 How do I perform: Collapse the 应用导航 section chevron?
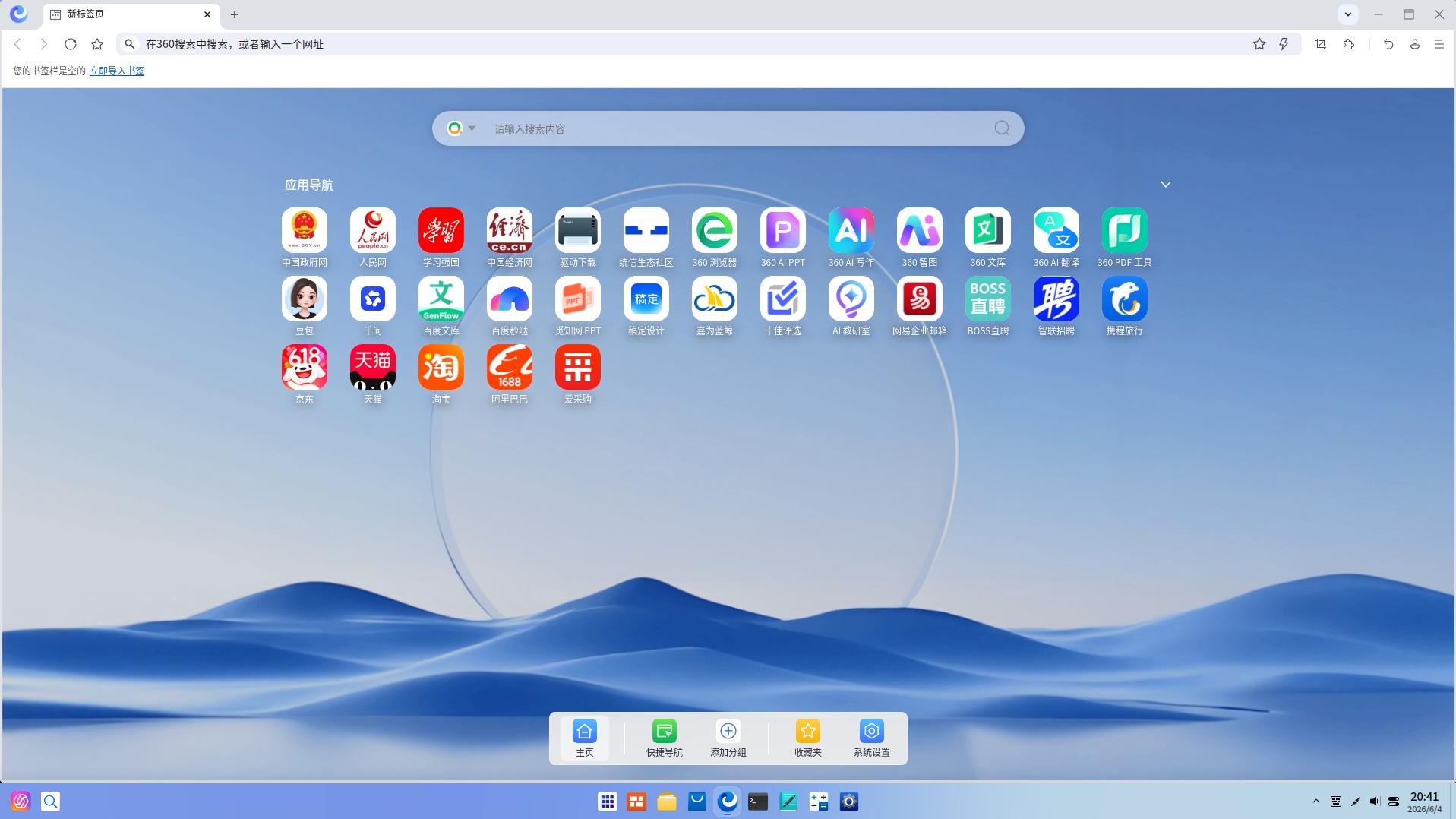(1166, 185)
